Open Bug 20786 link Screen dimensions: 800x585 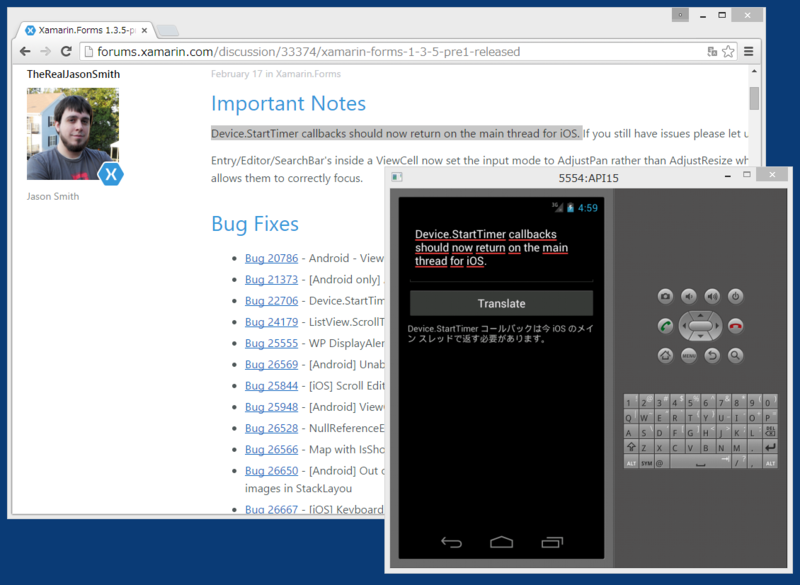[x=271, y=258]
